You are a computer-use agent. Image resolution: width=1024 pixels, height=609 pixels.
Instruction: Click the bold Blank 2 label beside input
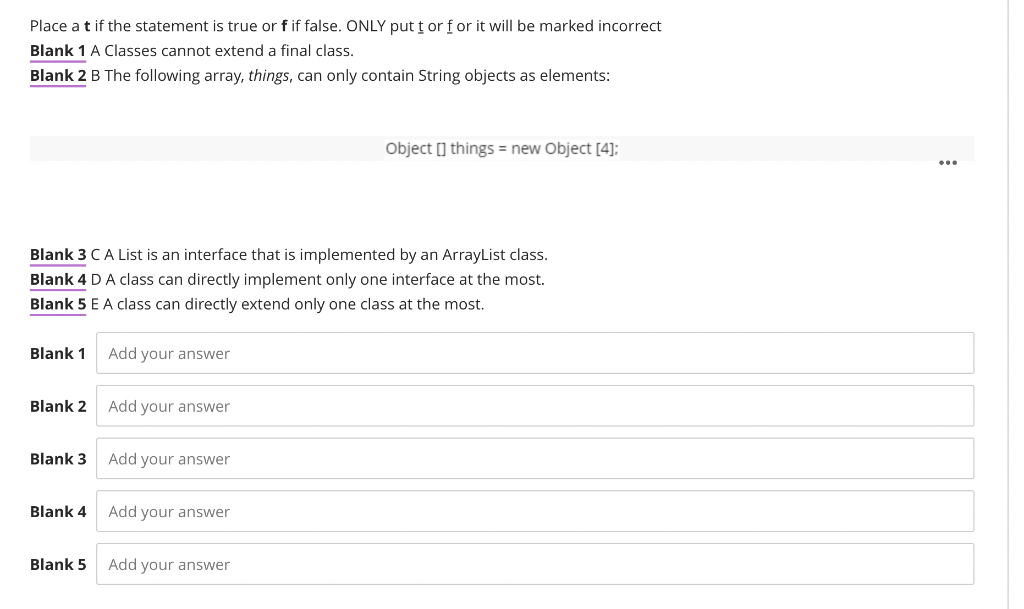tap(58, 407)
